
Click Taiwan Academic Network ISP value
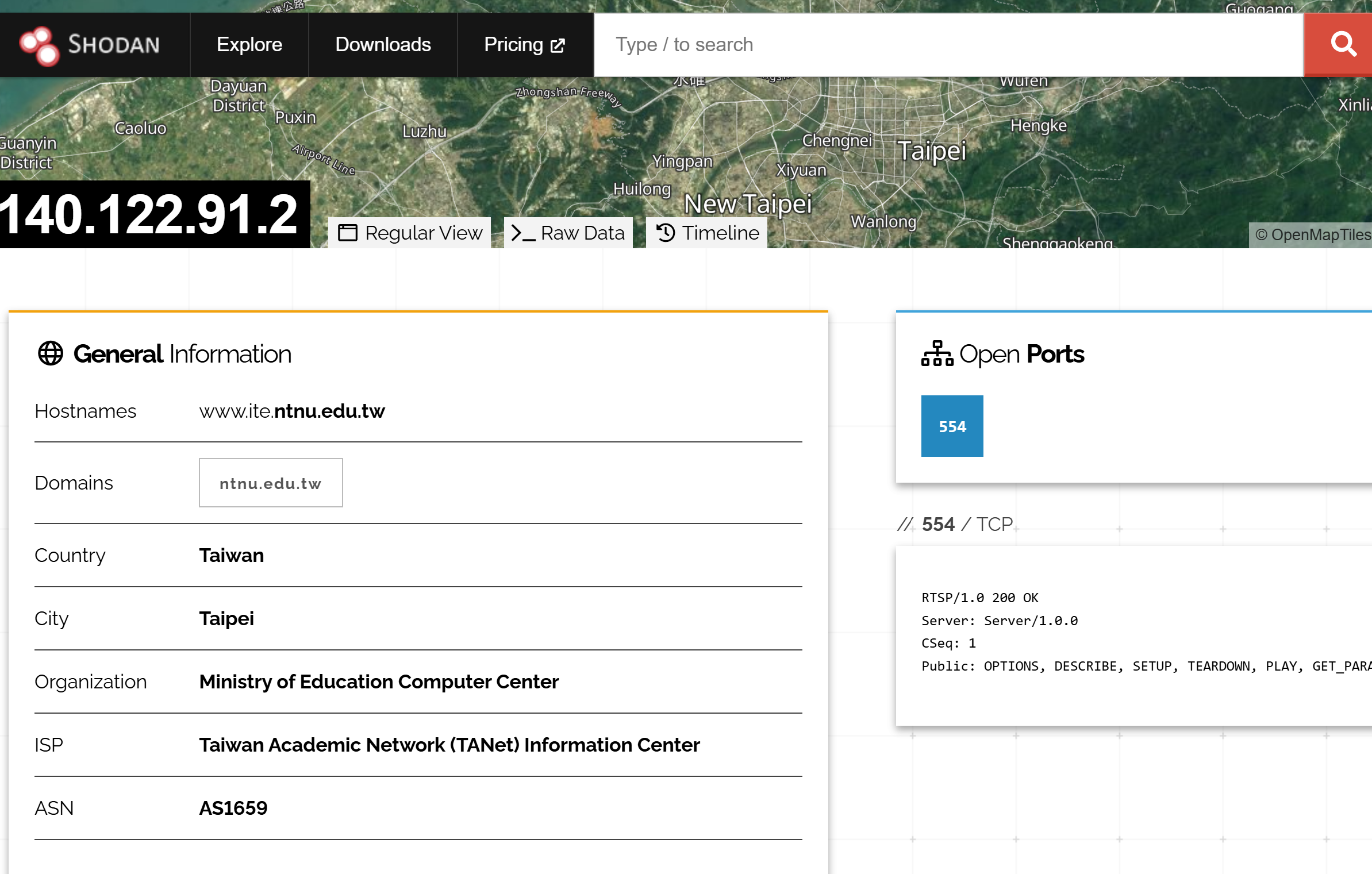point(449,745)
